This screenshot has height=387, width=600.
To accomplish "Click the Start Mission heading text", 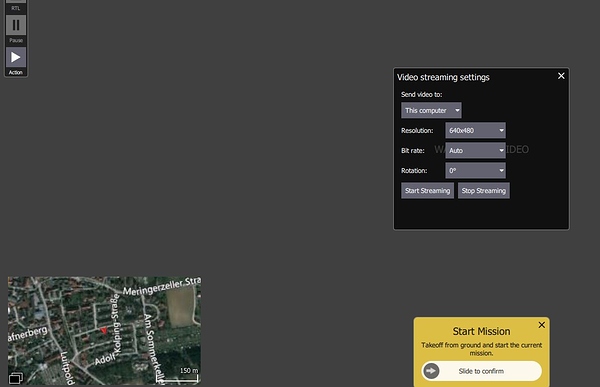I will click(481, 331).
